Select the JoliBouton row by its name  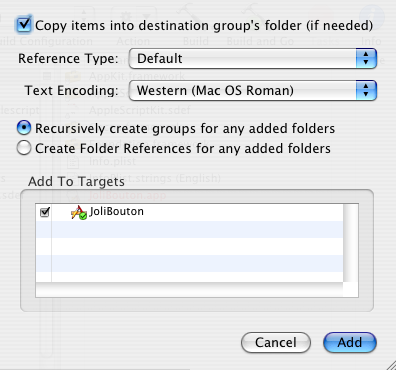point(117,211)
